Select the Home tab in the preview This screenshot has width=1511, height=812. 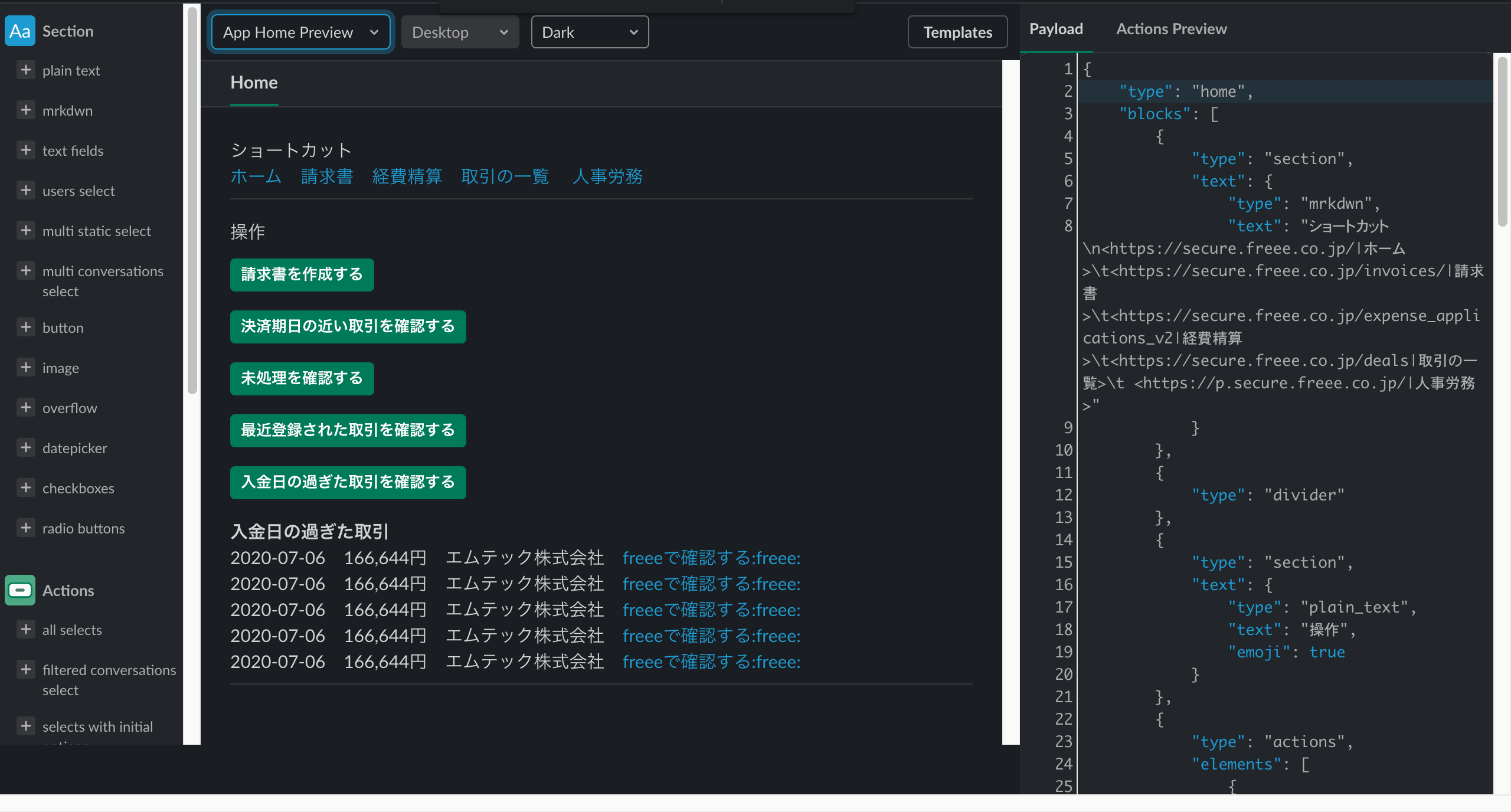pos(253,83)
